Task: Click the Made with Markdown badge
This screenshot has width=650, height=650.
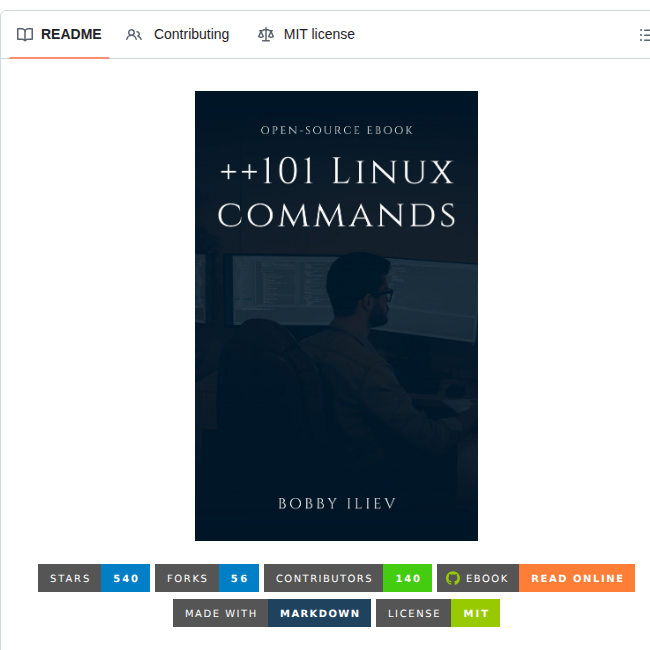Action: pos(272,613)
